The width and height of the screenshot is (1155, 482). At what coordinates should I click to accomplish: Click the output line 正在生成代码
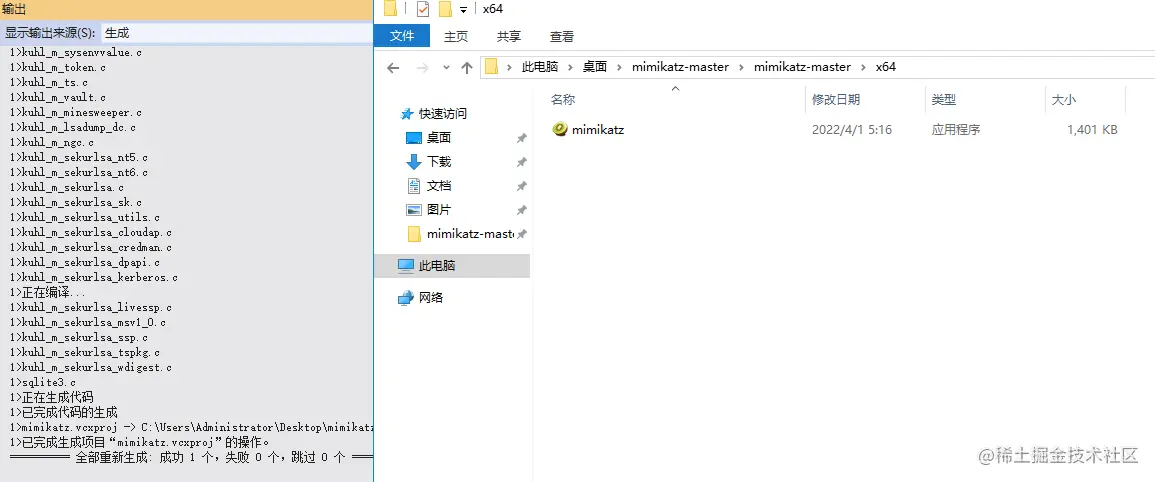click(52, 397)
